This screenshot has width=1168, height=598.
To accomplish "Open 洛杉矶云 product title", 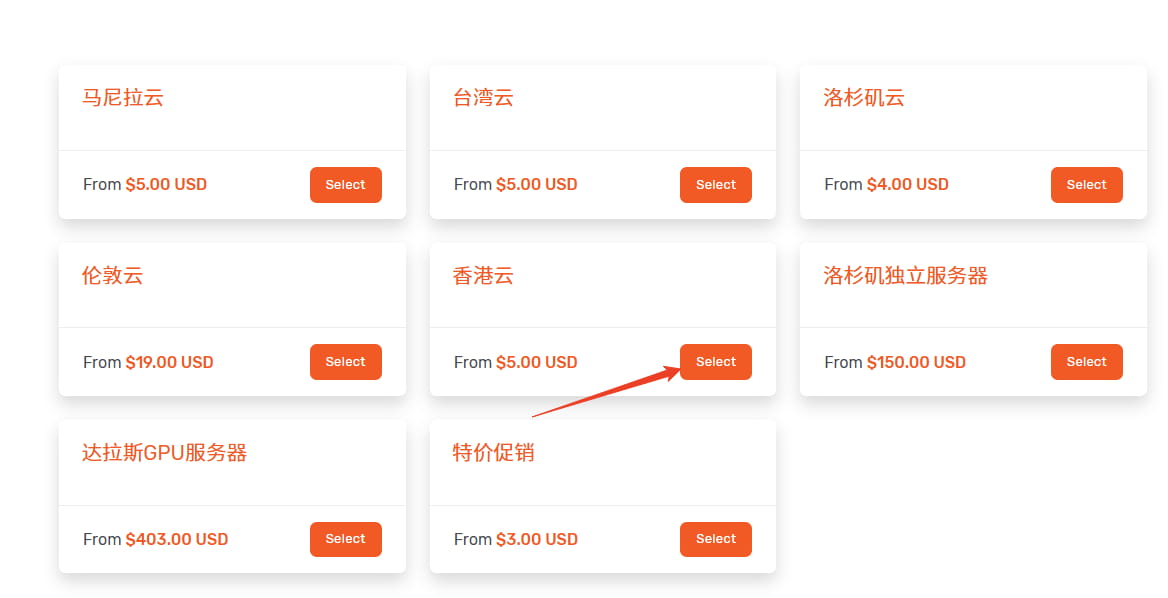I will 864,98.
